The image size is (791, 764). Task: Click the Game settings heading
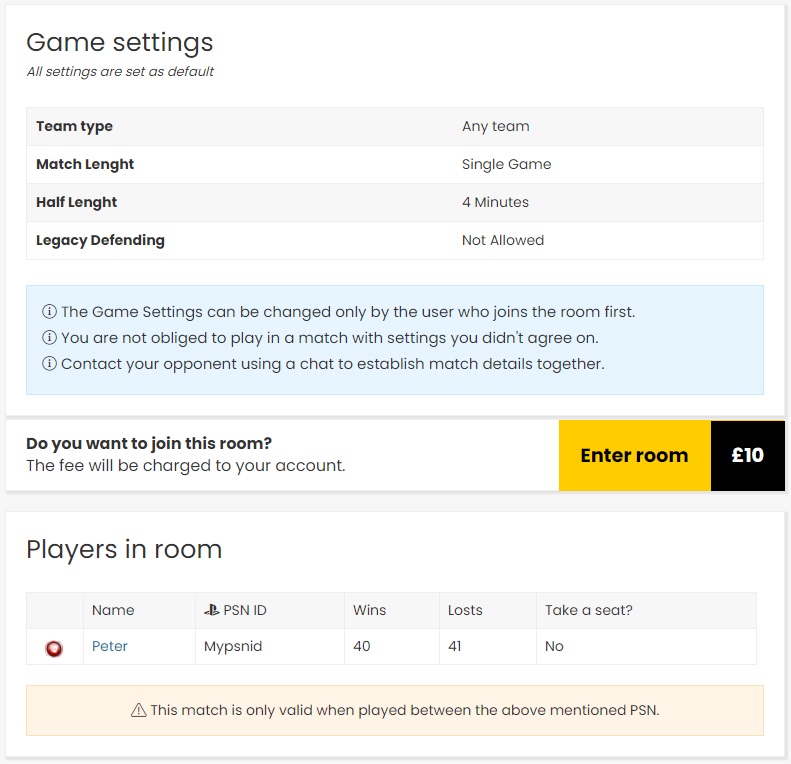120,42
